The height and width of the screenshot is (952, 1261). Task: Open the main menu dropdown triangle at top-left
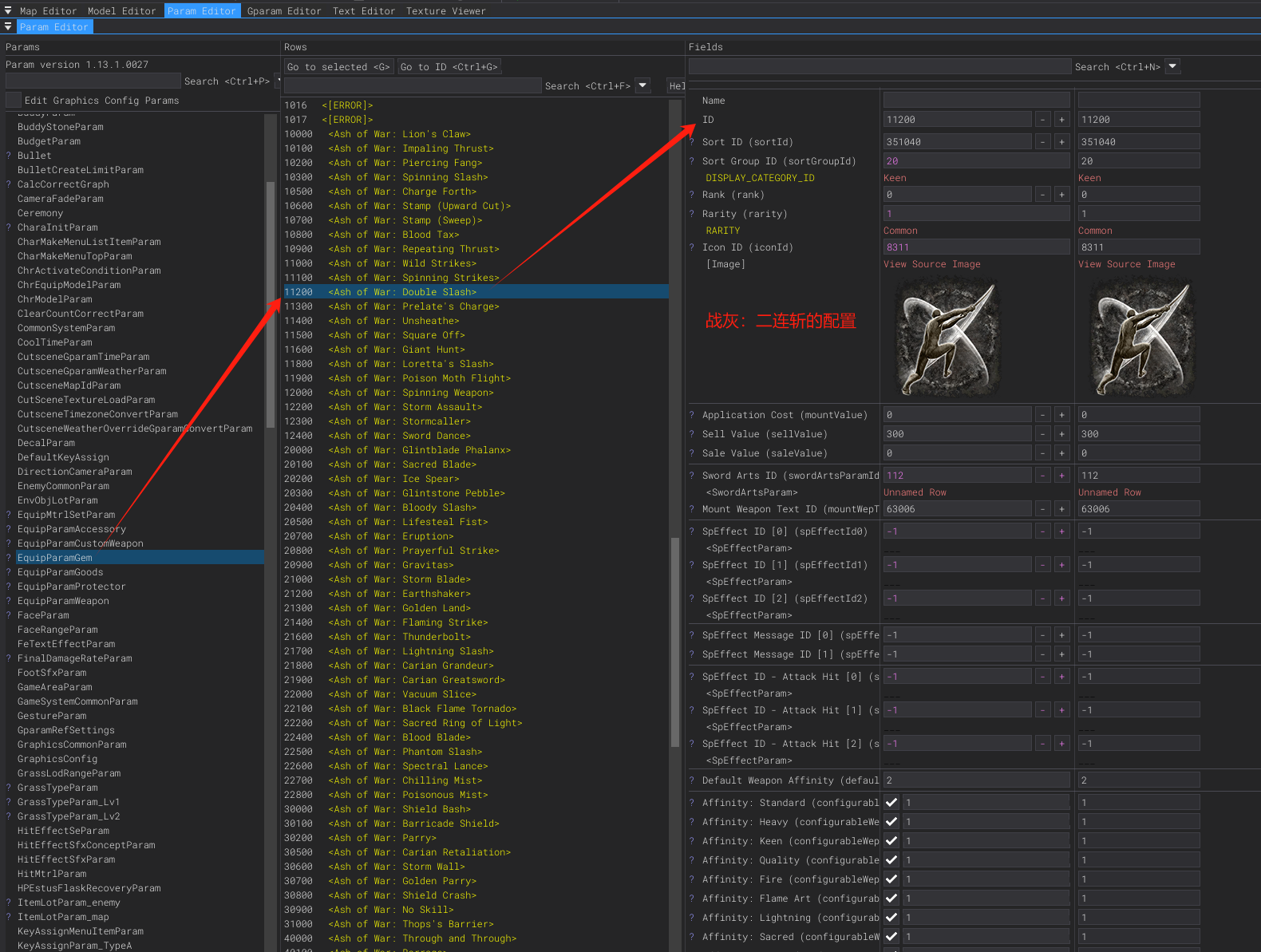[8, 10]
